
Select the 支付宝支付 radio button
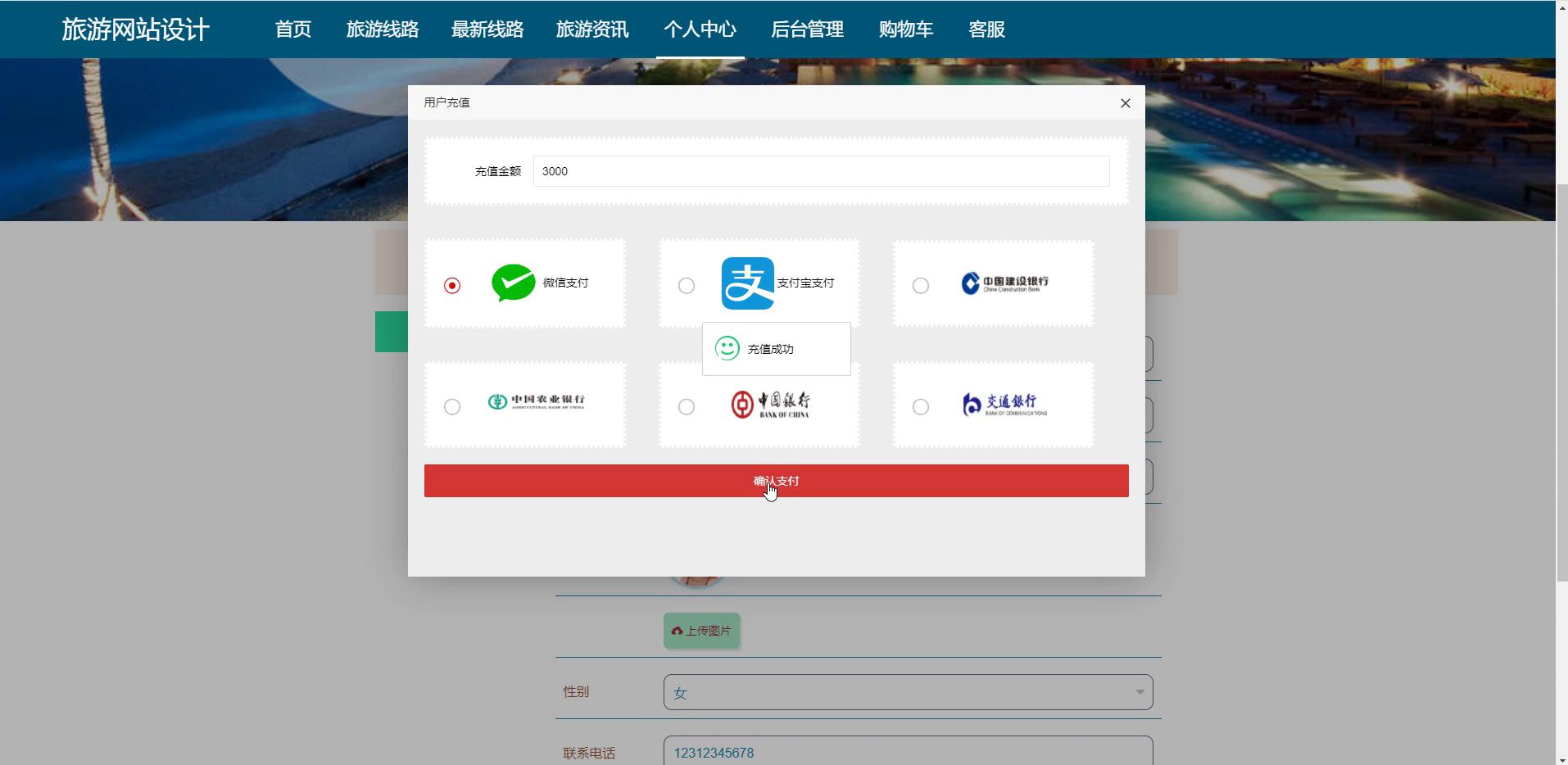687,285
